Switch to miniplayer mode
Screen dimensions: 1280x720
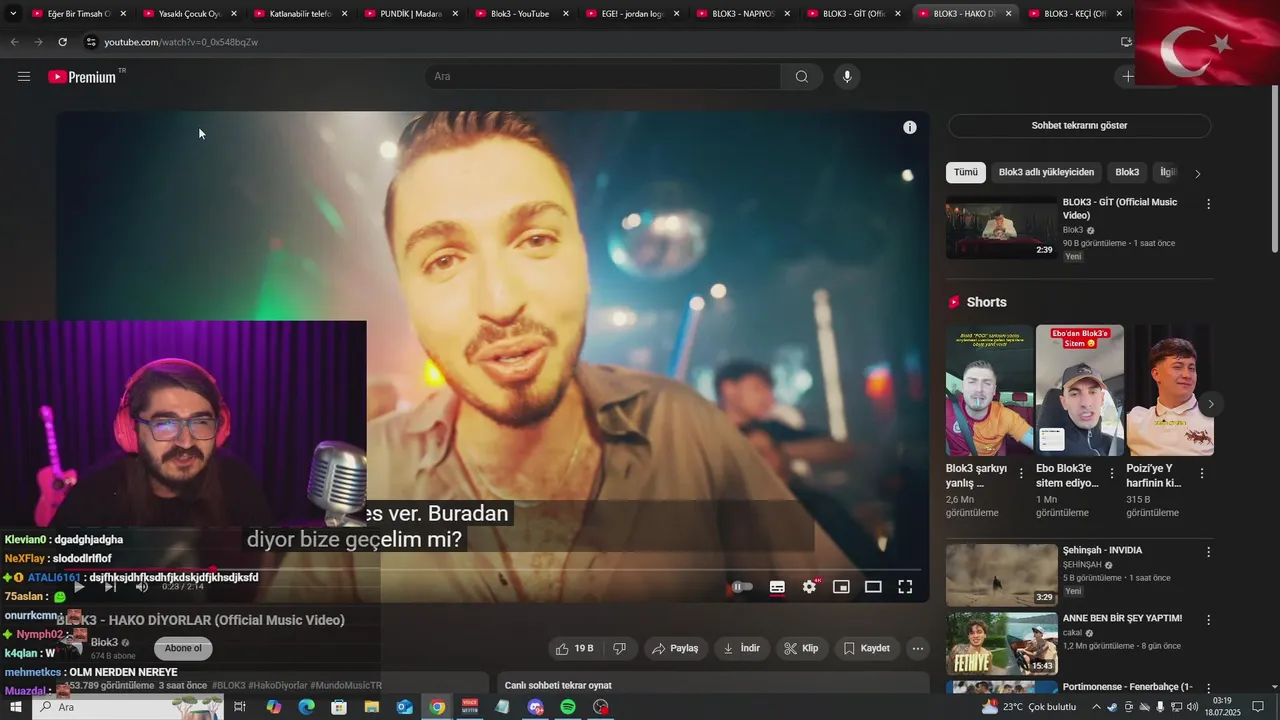point(841,587)
